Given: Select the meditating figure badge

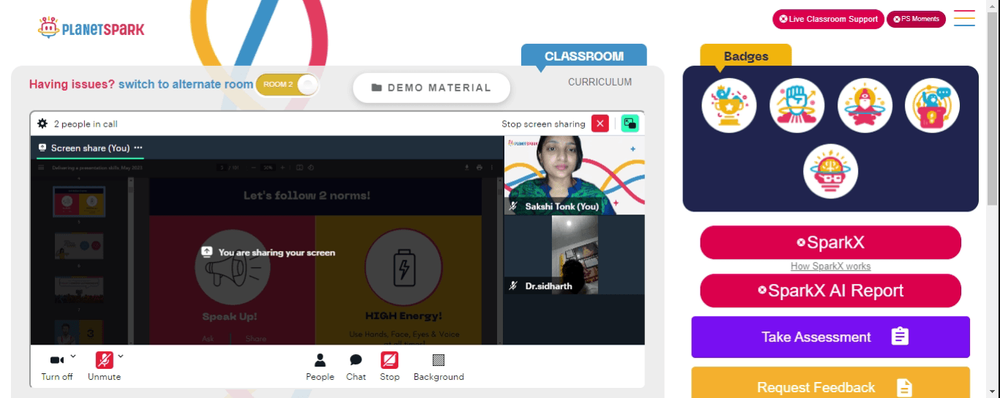Looking at the screenshot, I should tap(864, 105).
